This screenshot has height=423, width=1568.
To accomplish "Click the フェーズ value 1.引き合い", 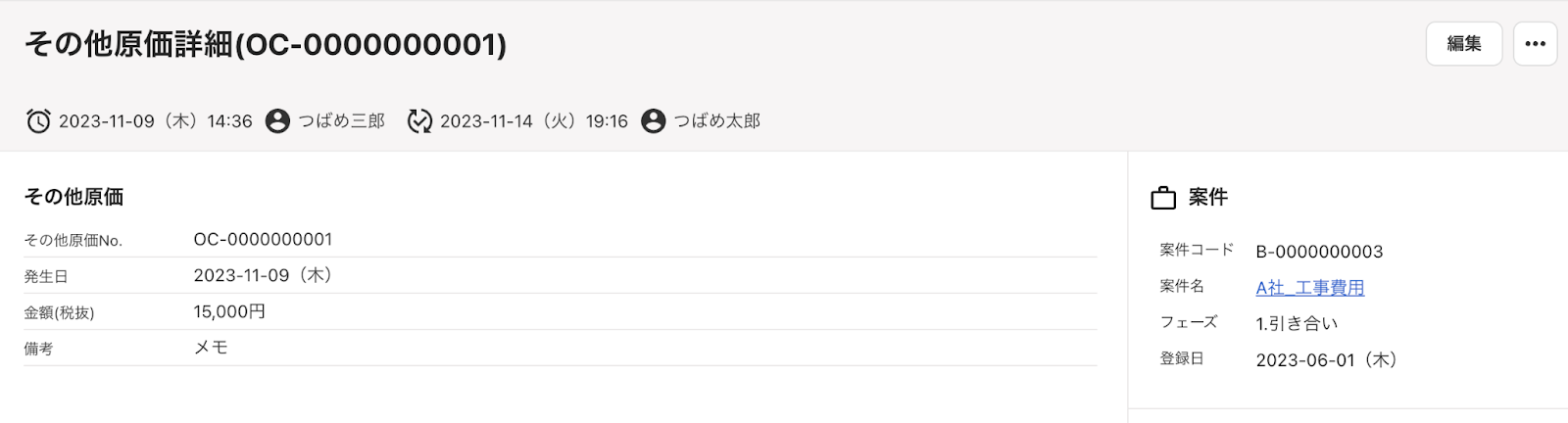I will [1297, 323].
